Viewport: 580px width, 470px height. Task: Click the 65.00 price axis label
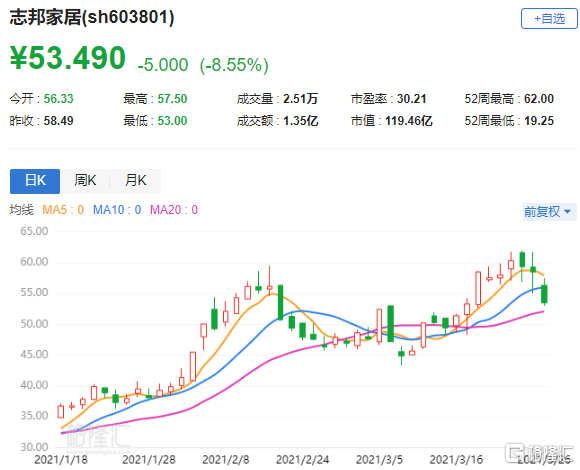(34, 231)
